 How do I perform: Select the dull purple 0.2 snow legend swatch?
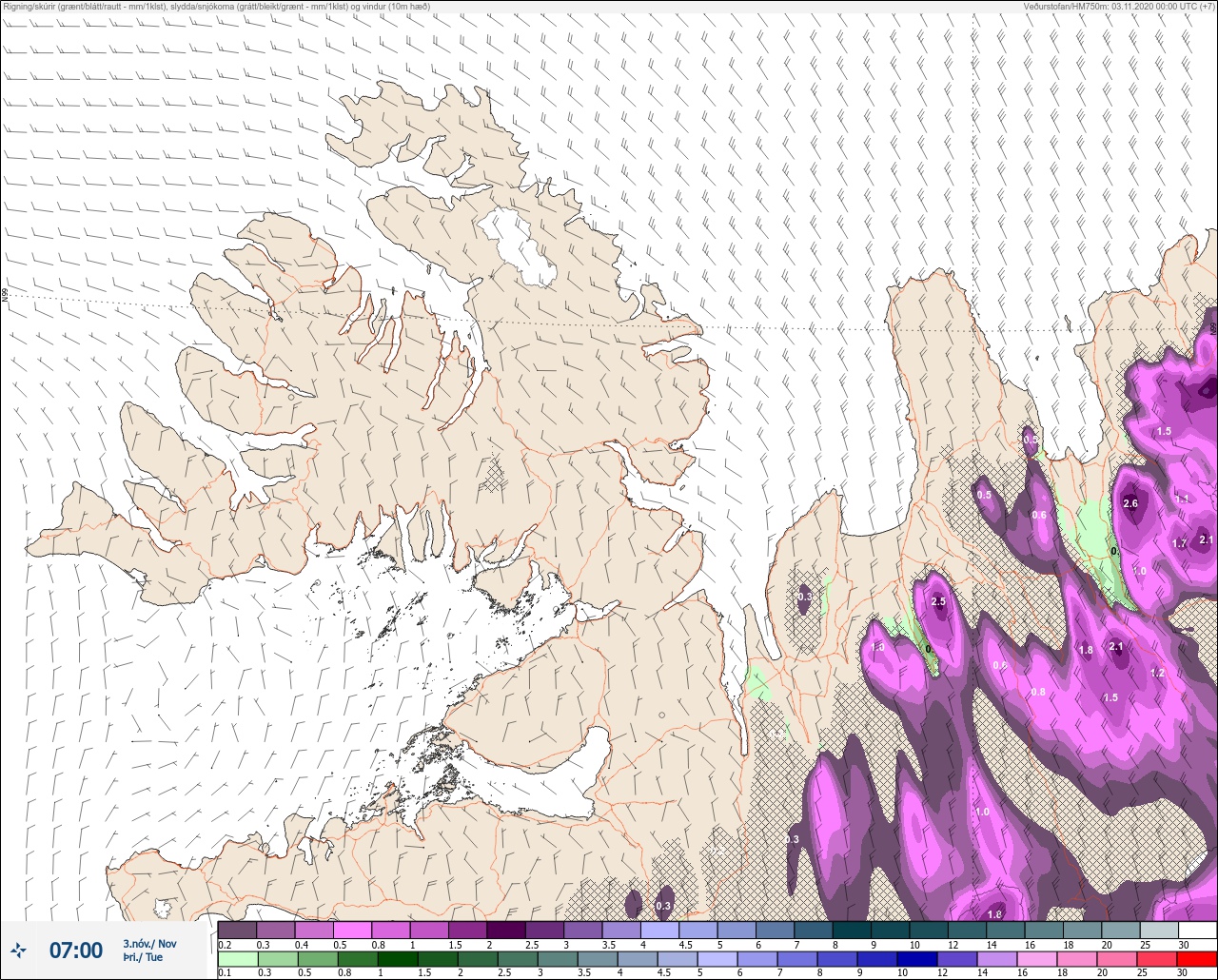click(237, 930)
